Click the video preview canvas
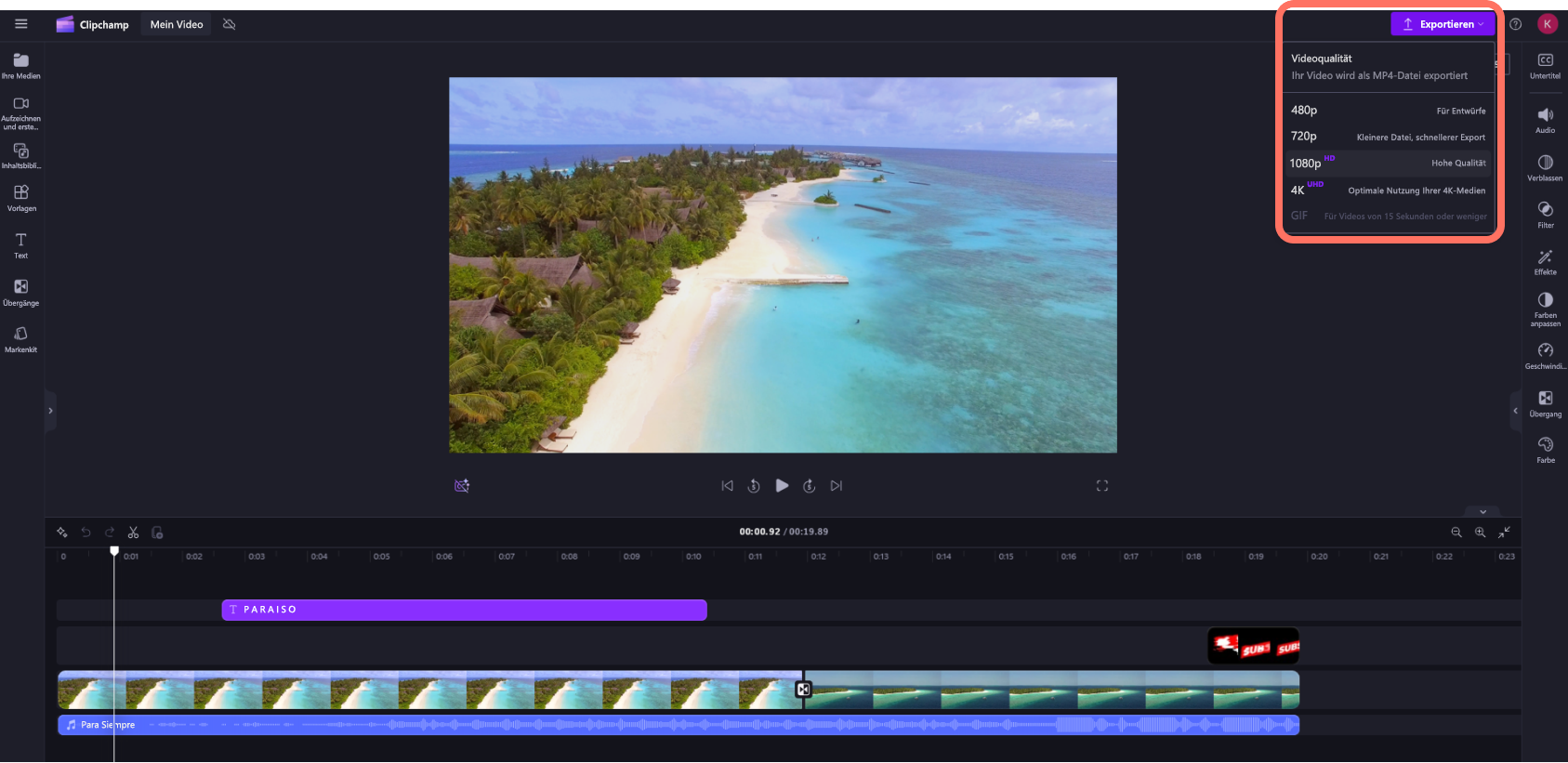1568x763 pixels. (x=783, y=265)
